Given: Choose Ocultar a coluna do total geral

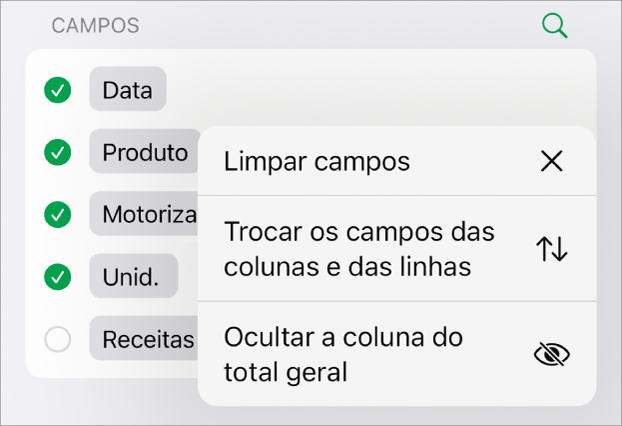Looking at the screenshot, I should tap(343, 354).
